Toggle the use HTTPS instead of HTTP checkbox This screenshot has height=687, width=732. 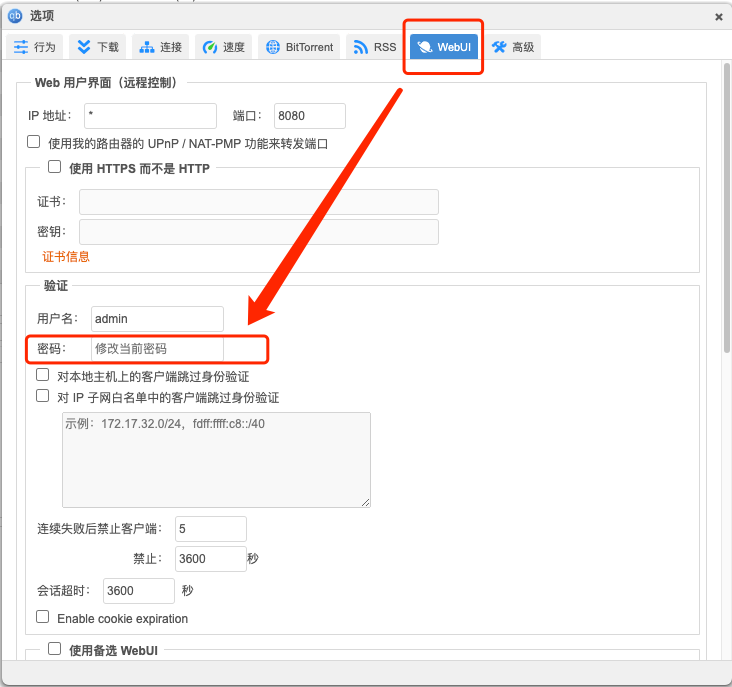click(55, 167)
